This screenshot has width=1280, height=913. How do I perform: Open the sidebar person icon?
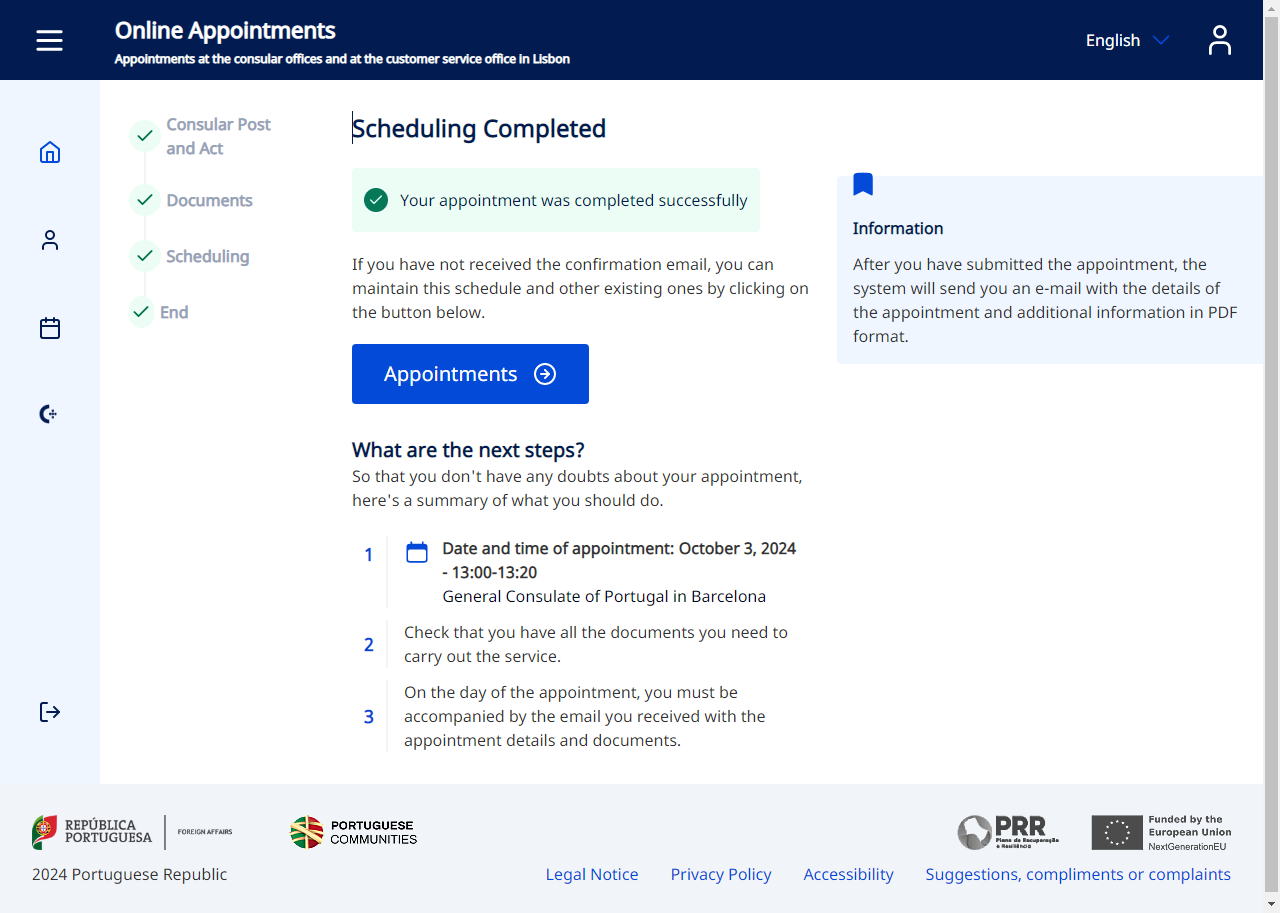pyautogui.click(x=50, y=240)
